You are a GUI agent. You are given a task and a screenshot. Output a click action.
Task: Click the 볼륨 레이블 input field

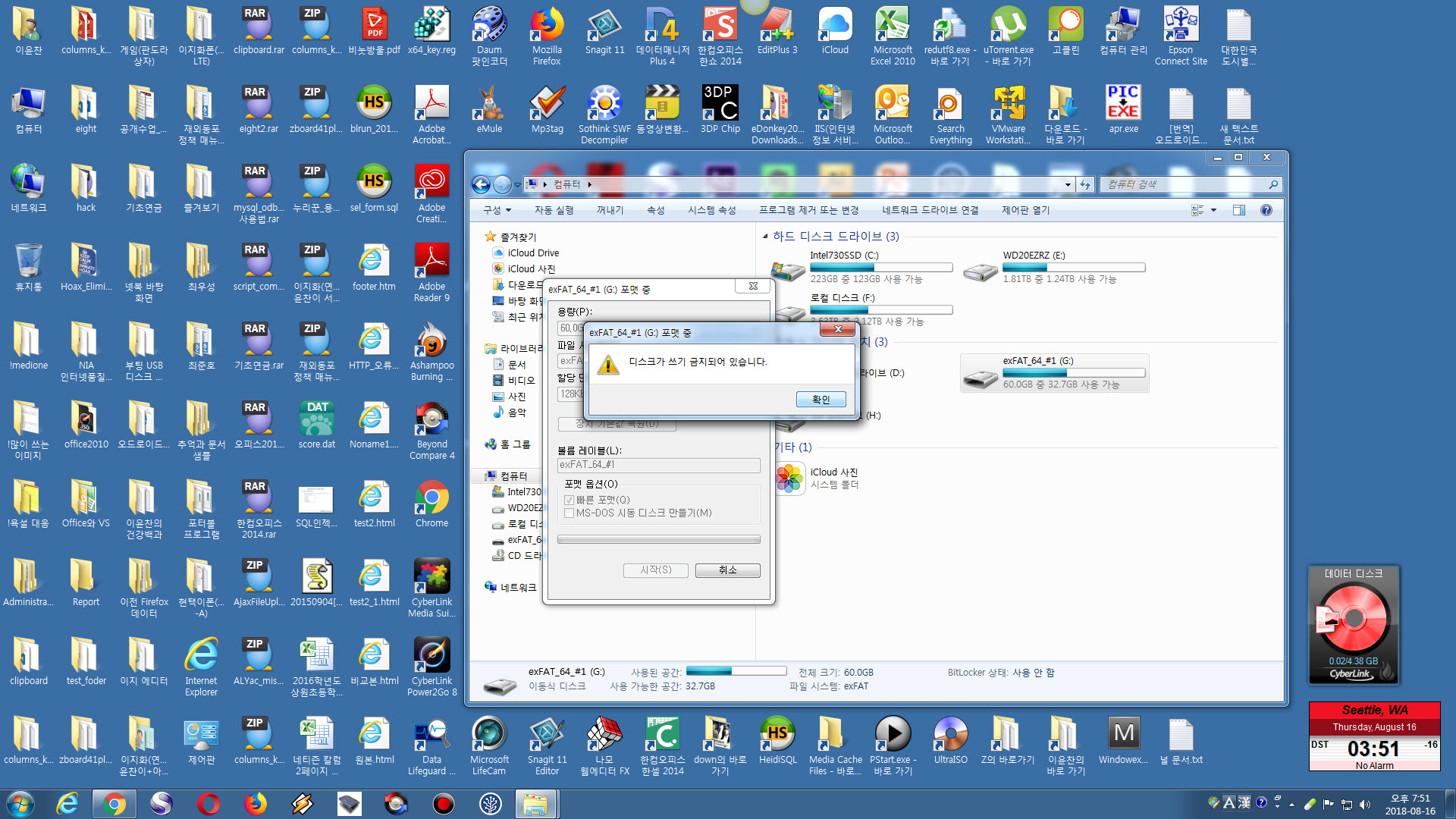[658, 465]
